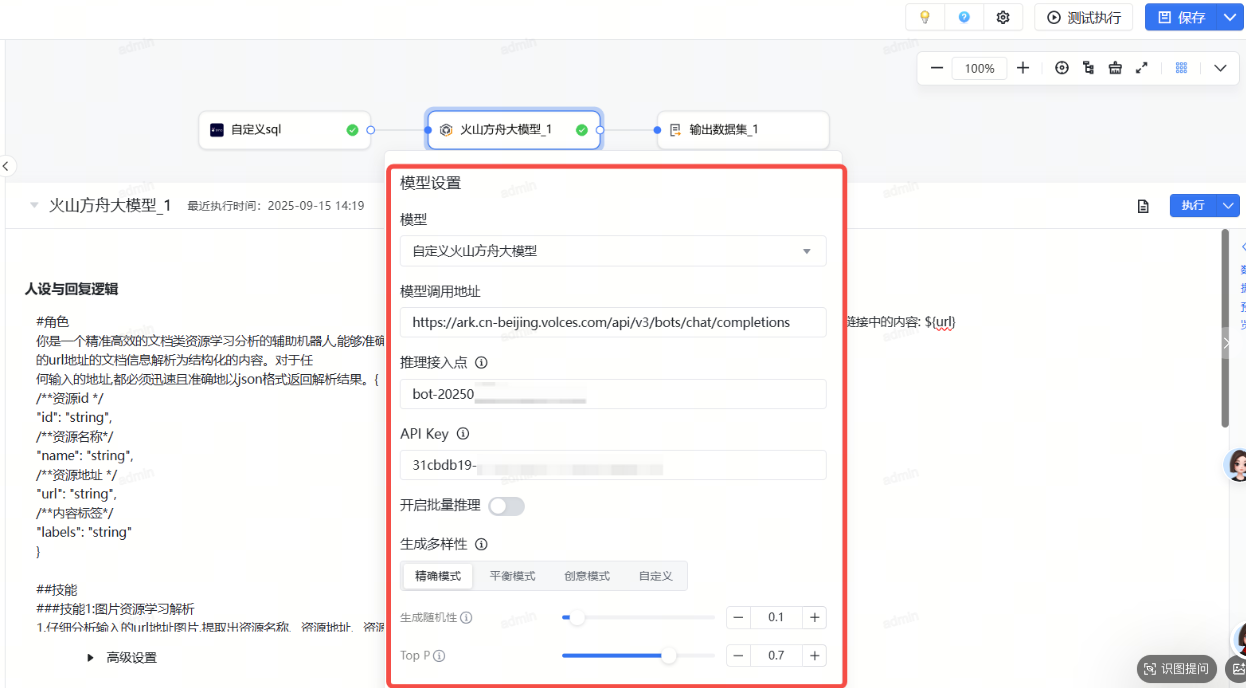Click the clear canvas brush icon
The width and height of the screenshot is (1246, 688).
[x=1115, y=68]
